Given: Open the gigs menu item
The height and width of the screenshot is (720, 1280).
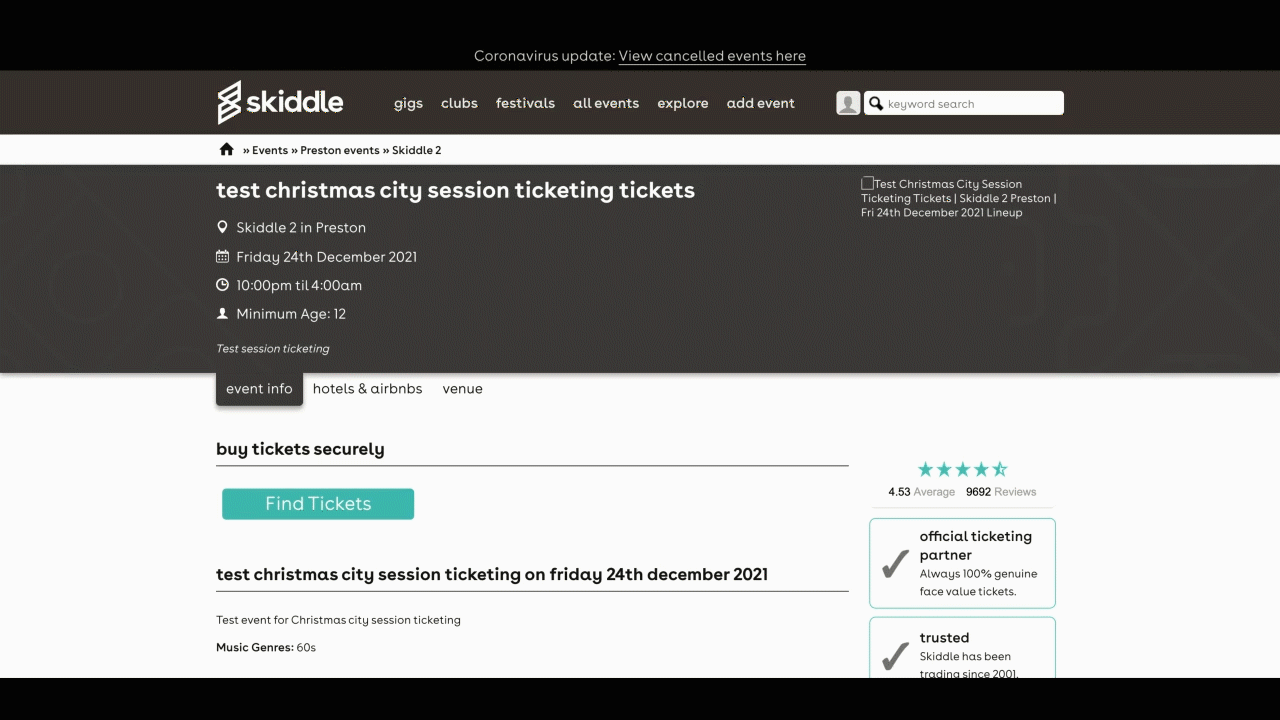Looking at the screenshot, I should click(408, 103).
